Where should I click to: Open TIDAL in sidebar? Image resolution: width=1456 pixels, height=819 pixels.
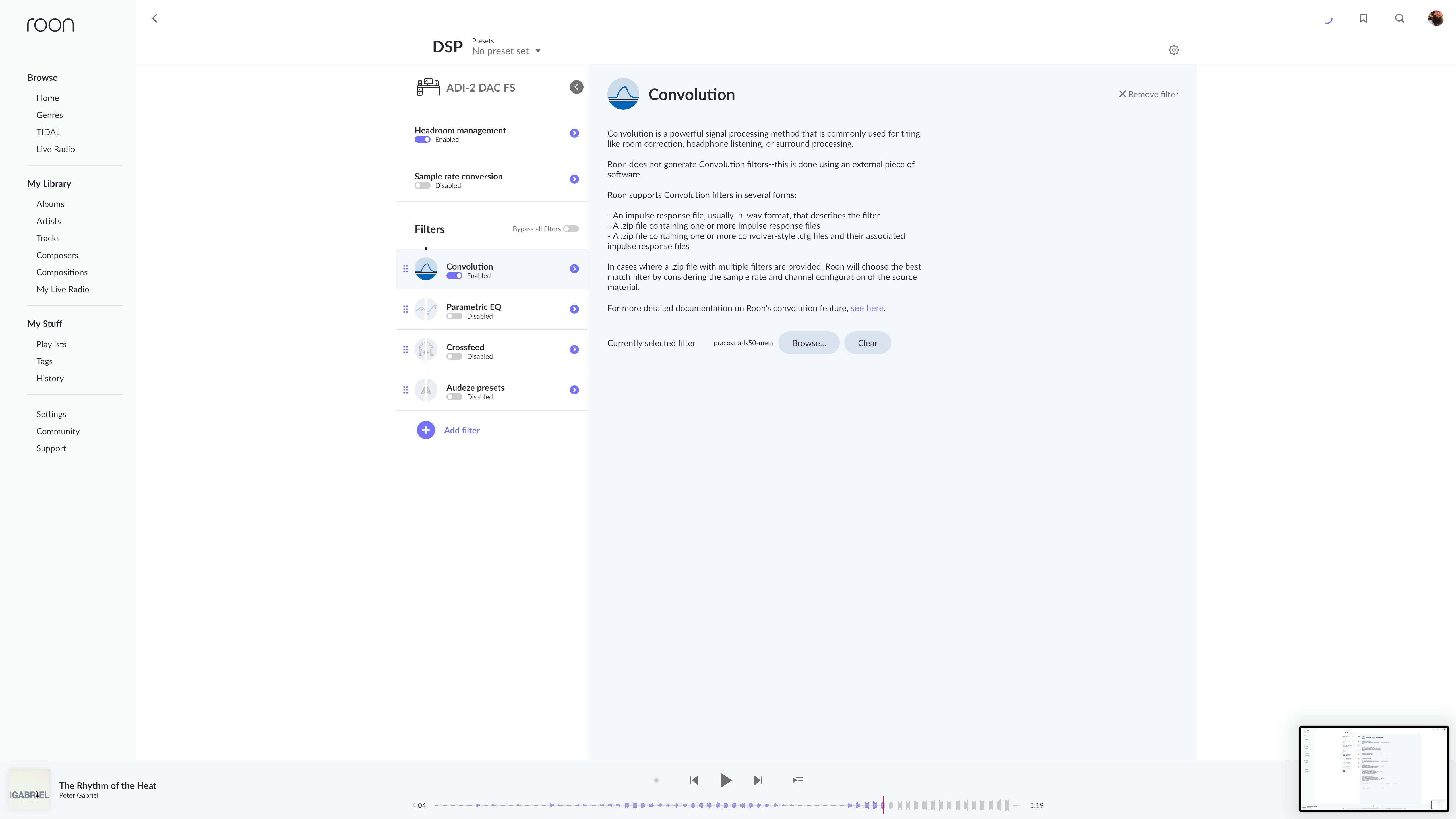pos(48,132)
